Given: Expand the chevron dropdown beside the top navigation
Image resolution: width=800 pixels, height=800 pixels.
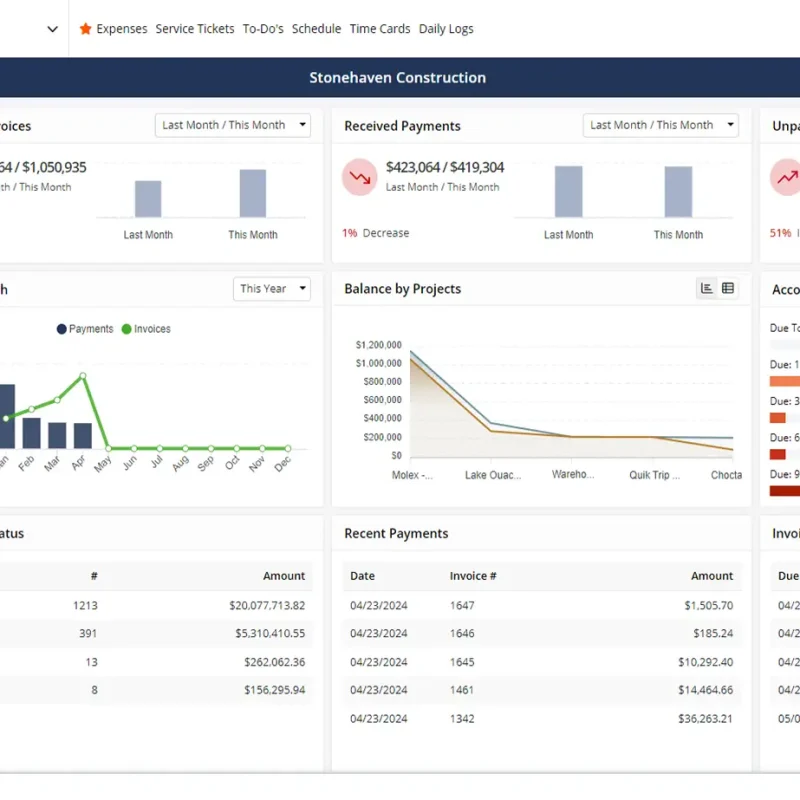Looking at the screenshot, I should click(53, 29).
